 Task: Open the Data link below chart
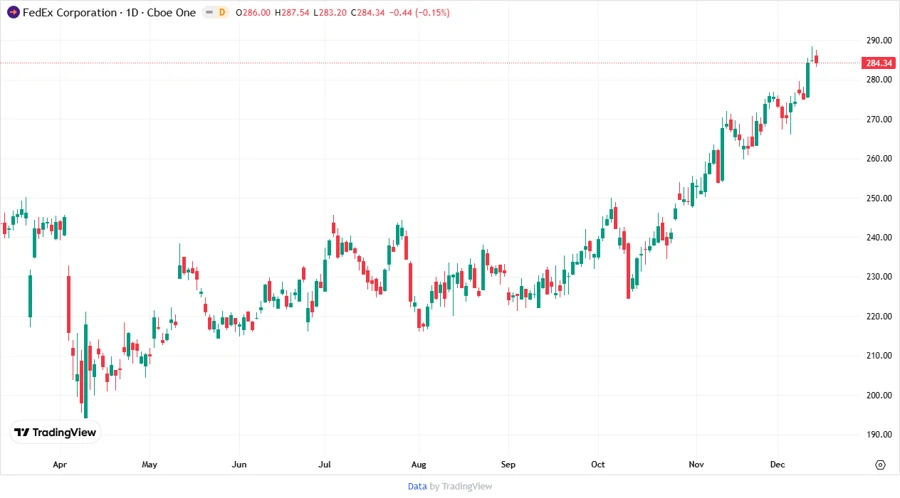coord(417,487)
